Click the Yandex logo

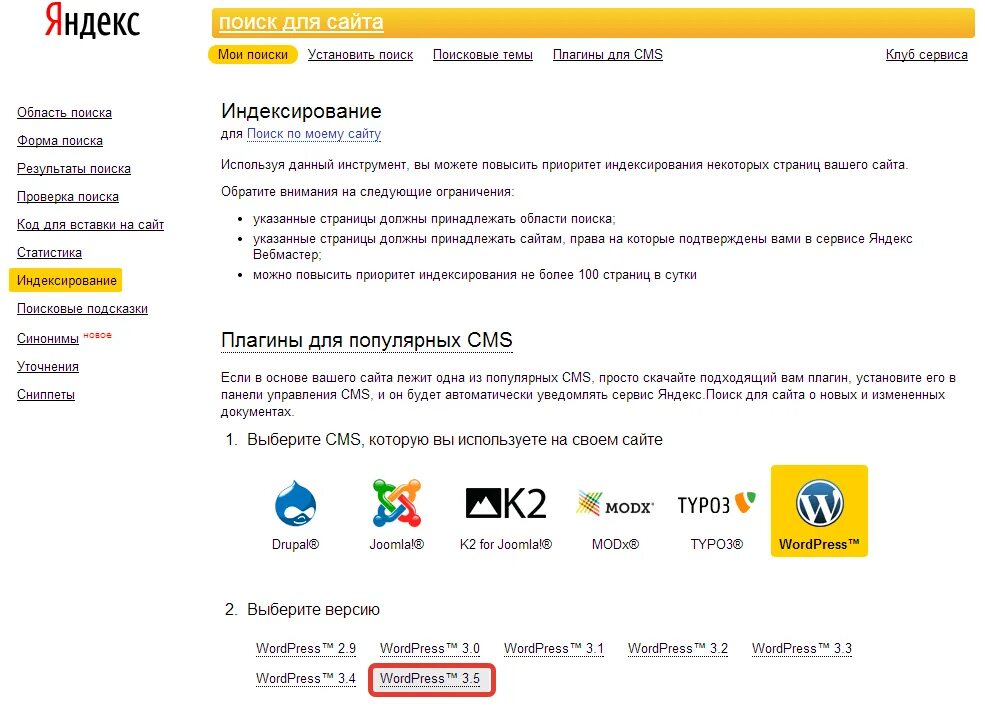[x=92, y=20]
